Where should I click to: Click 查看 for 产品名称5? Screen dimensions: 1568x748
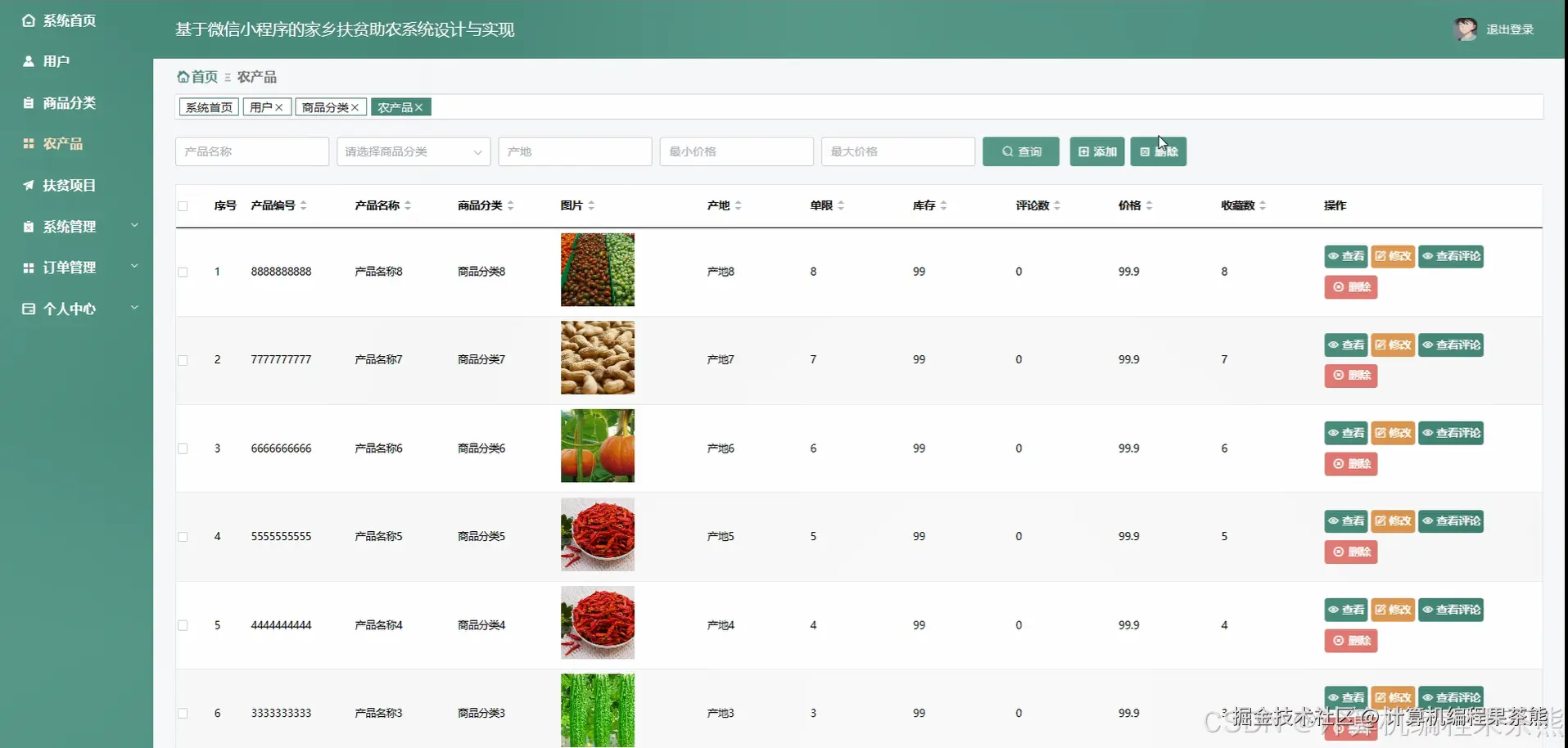coord(1346,520)
